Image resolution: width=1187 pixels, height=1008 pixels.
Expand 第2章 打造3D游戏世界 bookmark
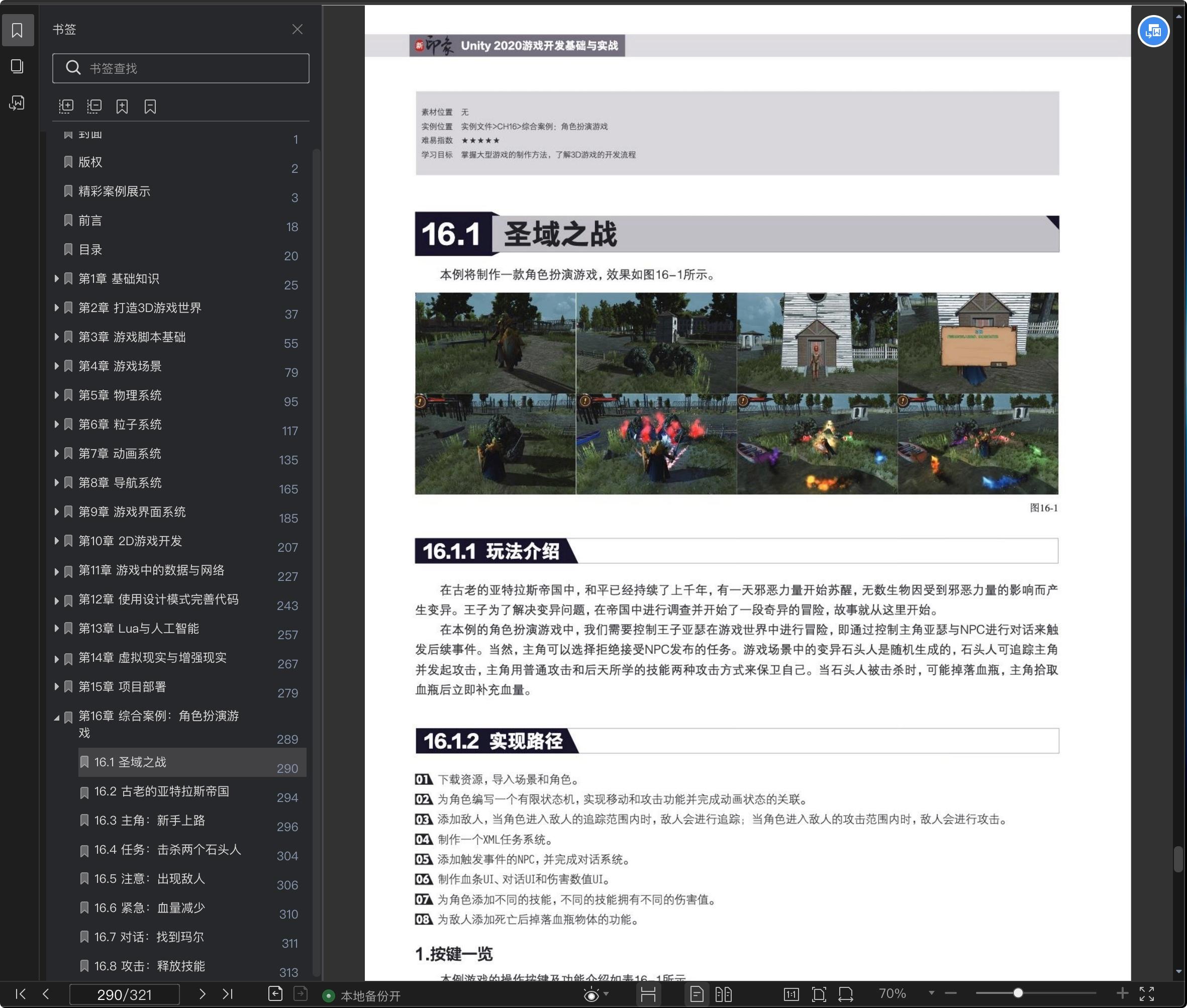click(56, 308)
